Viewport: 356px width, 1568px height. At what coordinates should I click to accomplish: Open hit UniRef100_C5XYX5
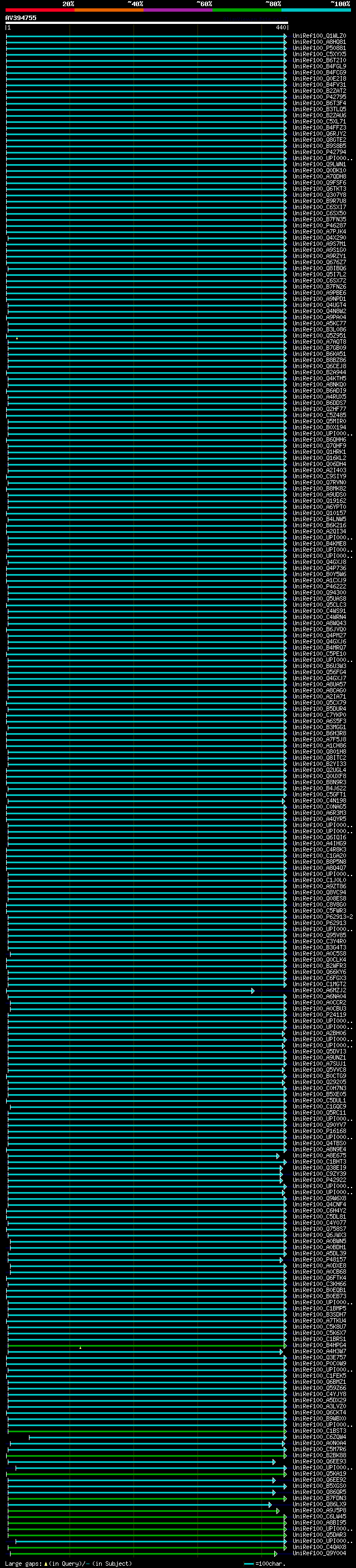point(319,54)
